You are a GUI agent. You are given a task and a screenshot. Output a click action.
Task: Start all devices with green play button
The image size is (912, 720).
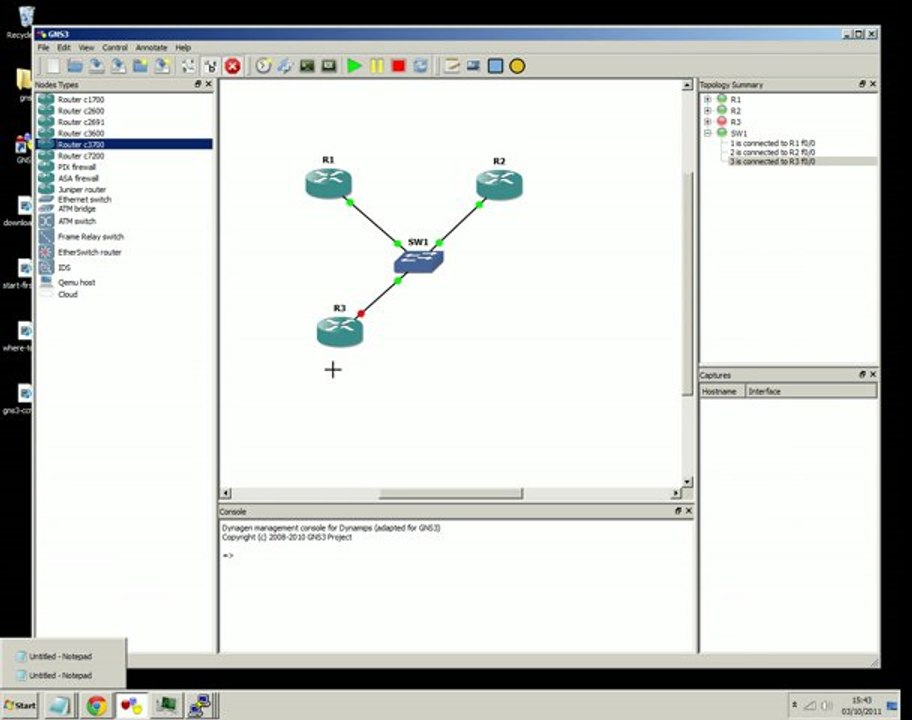pyautogui.click(x=354, y=66)
